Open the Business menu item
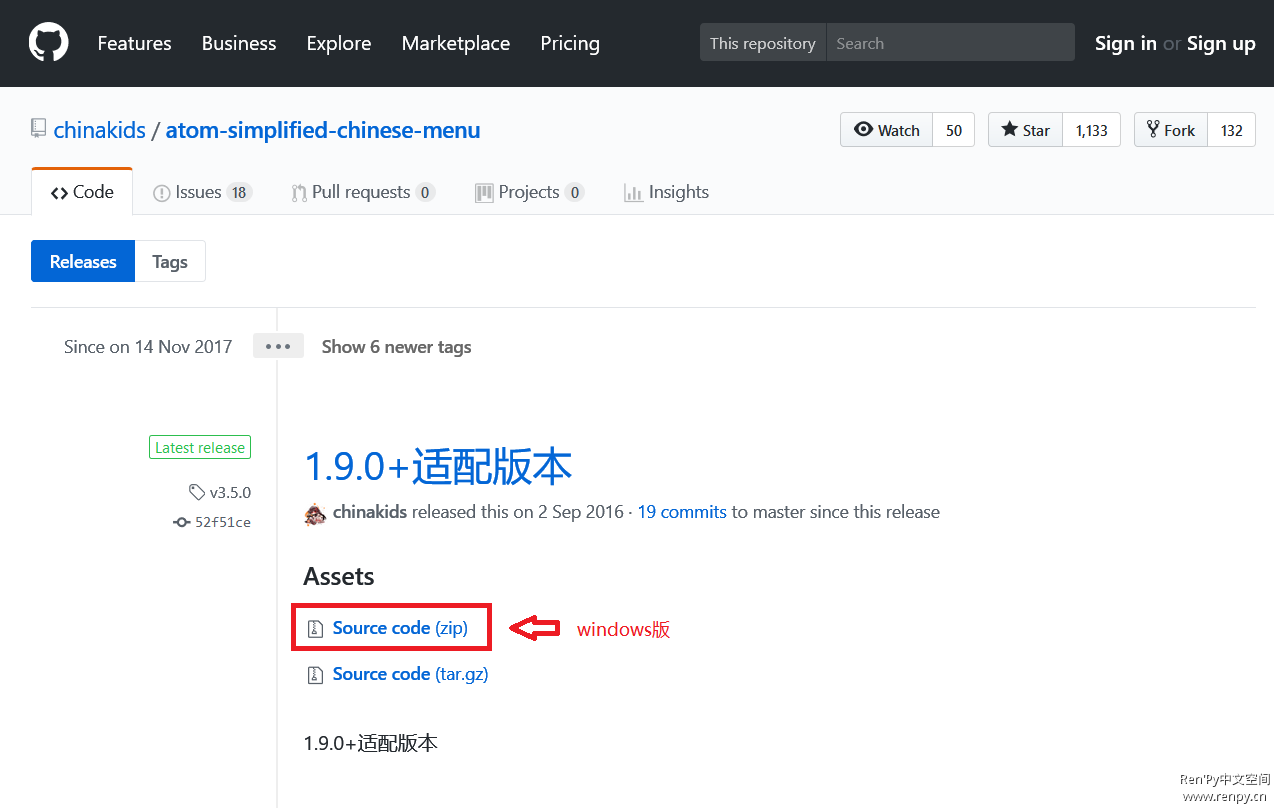Image resolution: width=1274 pixels, height=808 pixels. [x=239, y=43]
